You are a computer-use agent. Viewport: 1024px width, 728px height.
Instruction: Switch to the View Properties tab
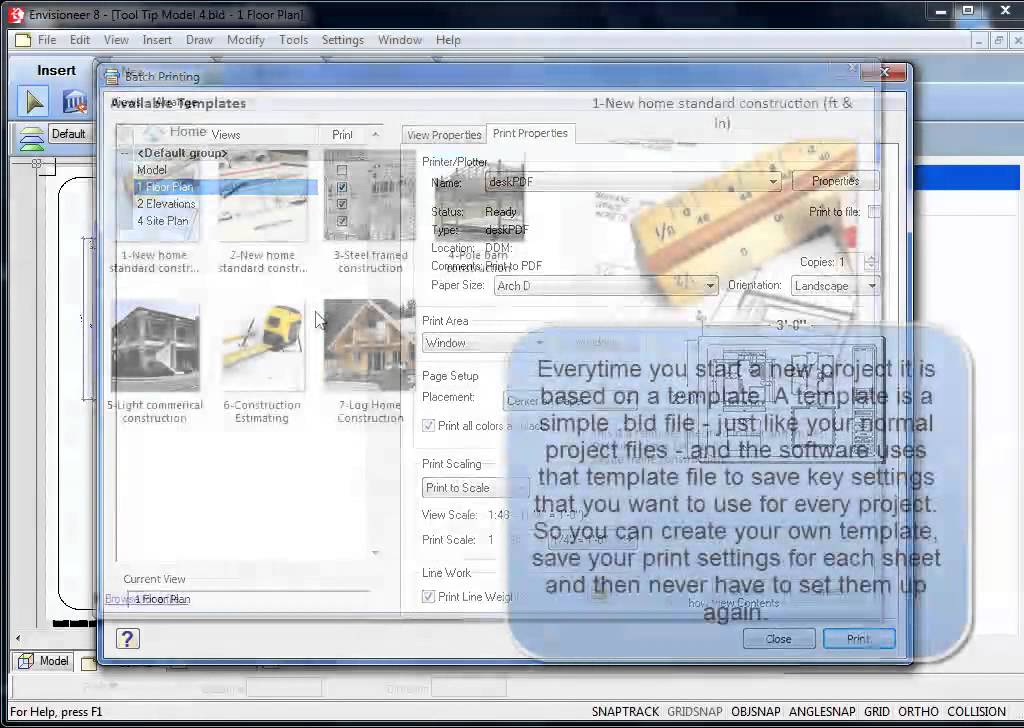pyautogui.click(x=444, y=135)
